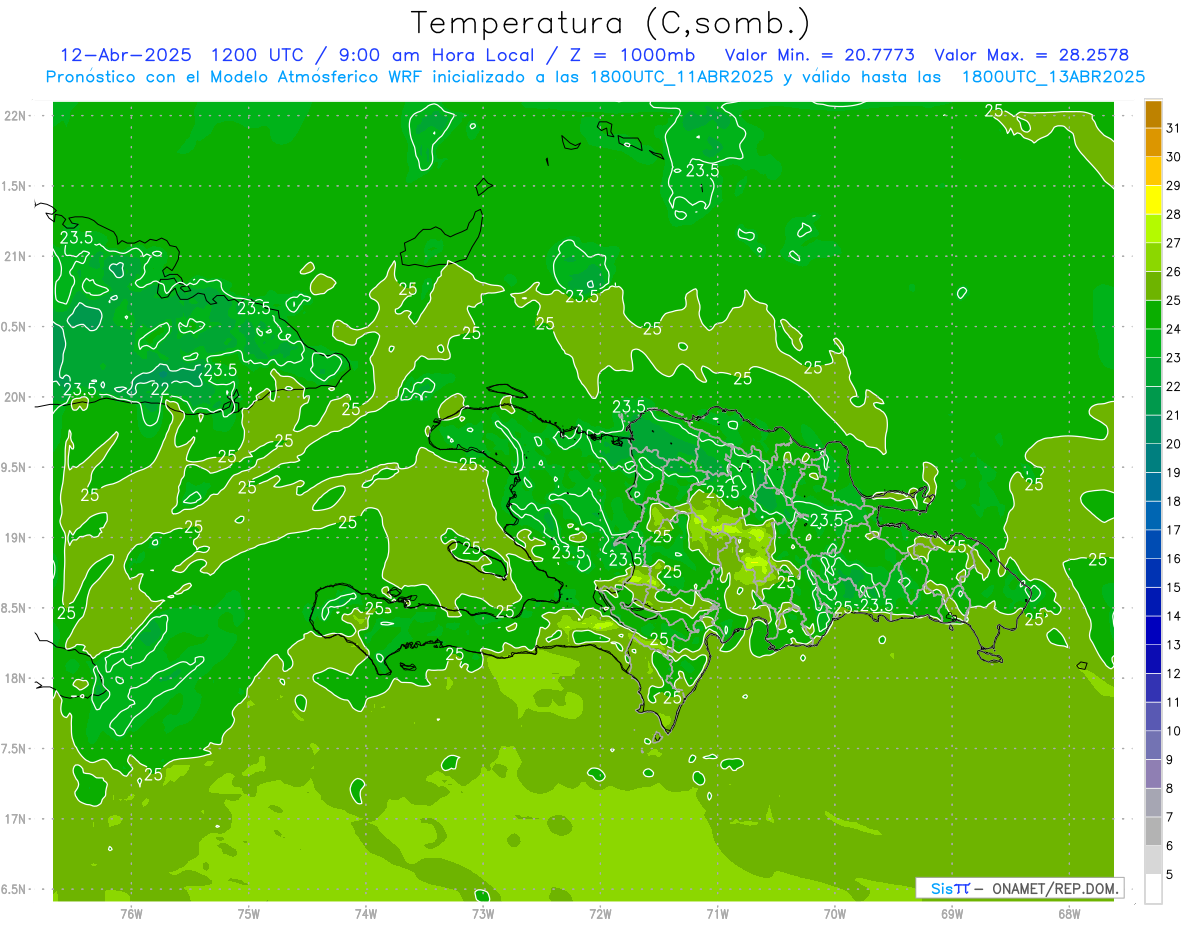The image size is (1200, 927).
Task: Select the date text "12-Abr-2025"
Action: [x=127, y=55]
